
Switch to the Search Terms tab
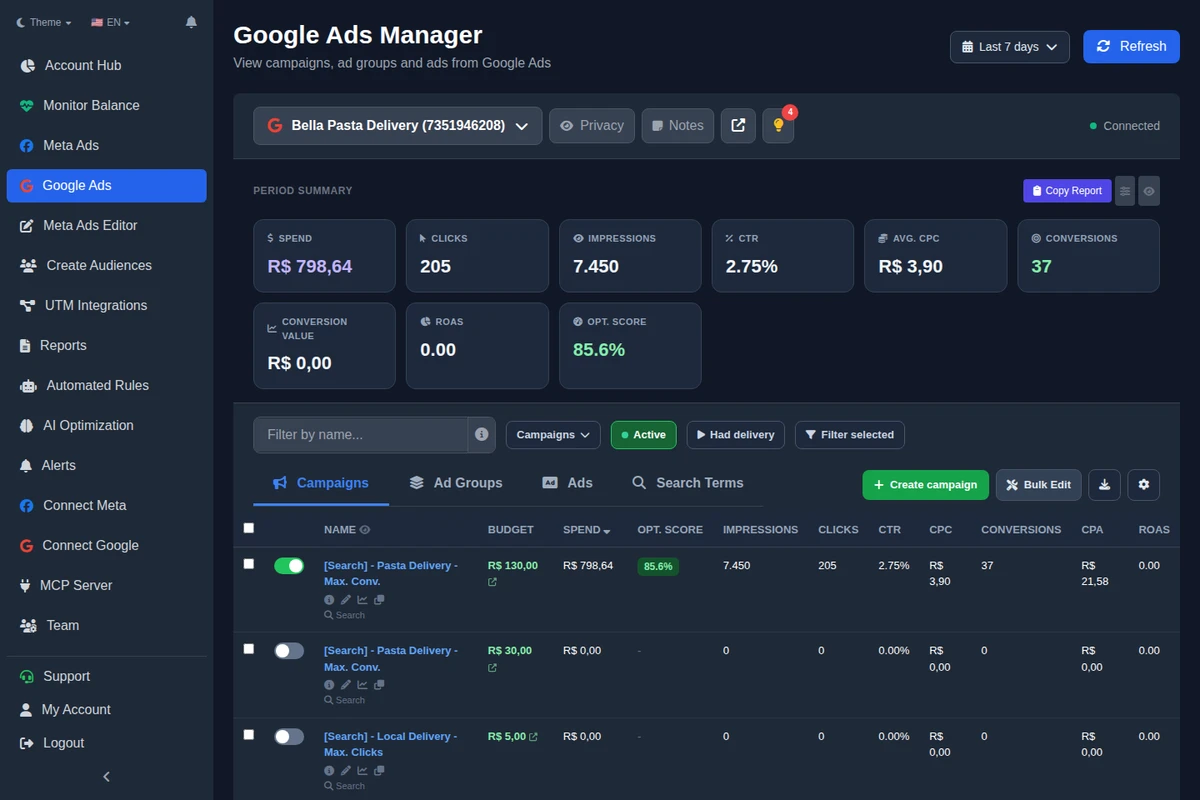(x=688, y=483)
